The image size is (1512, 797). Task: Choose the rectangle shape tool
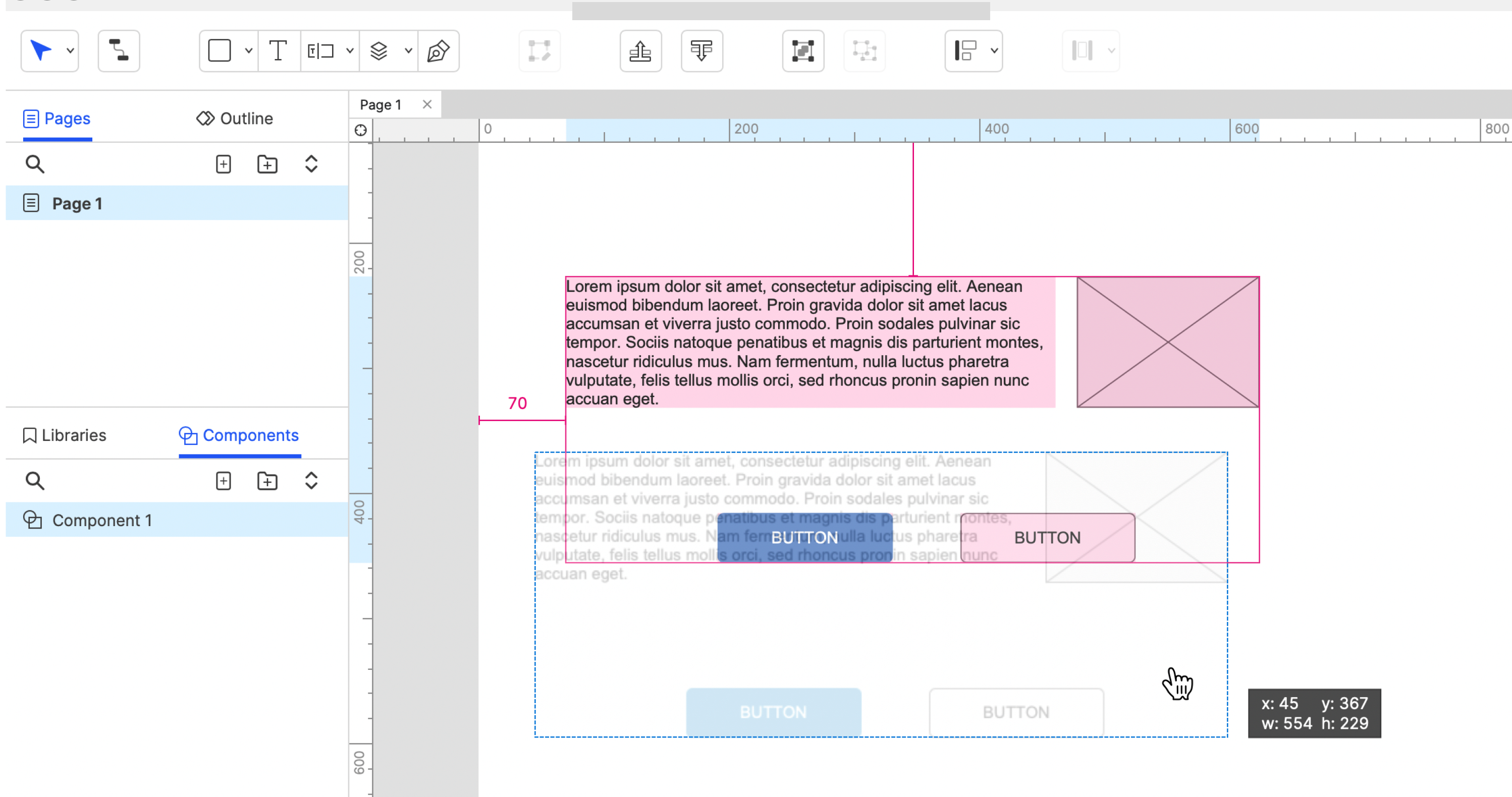(220, 50)
